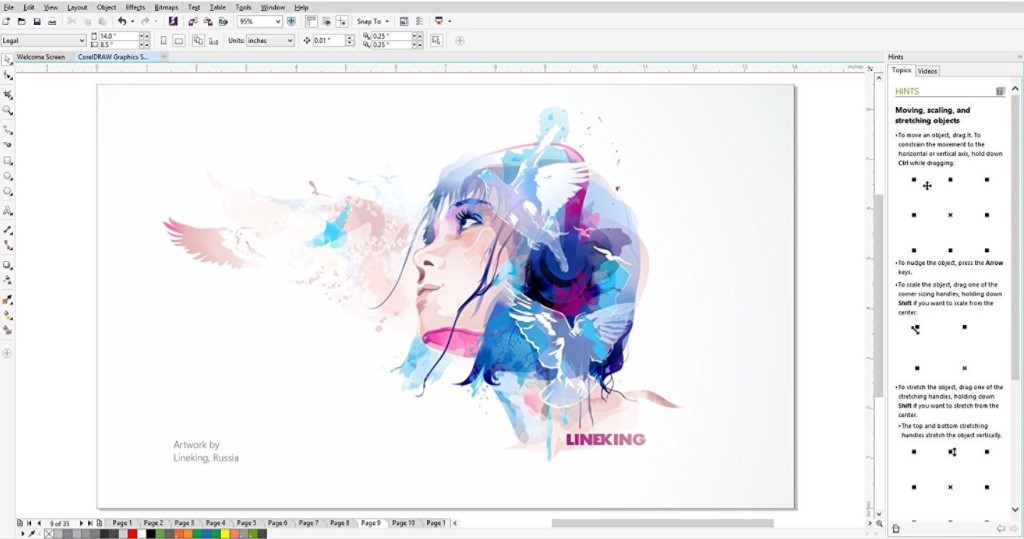The image size is (1024, 539).
Task: Select the Polygon tool
Action: (7, 192)
